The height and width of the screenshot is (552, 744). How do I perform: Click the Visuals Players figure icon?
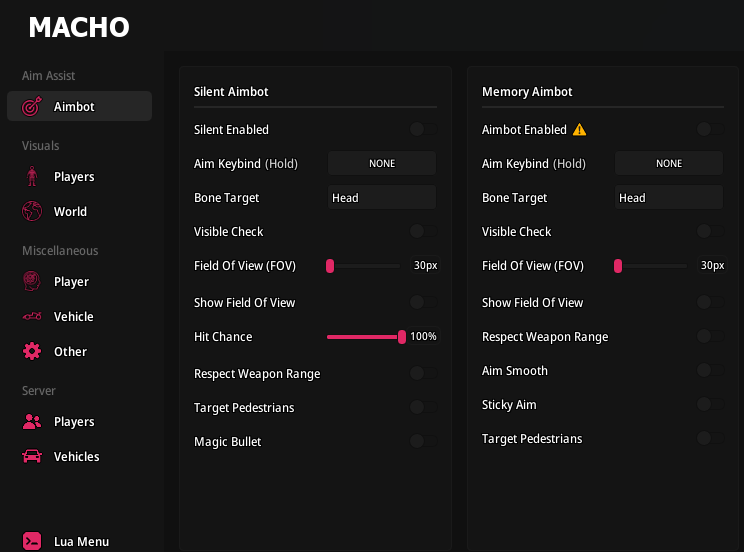pyautogui.click(x=32, y=177)
